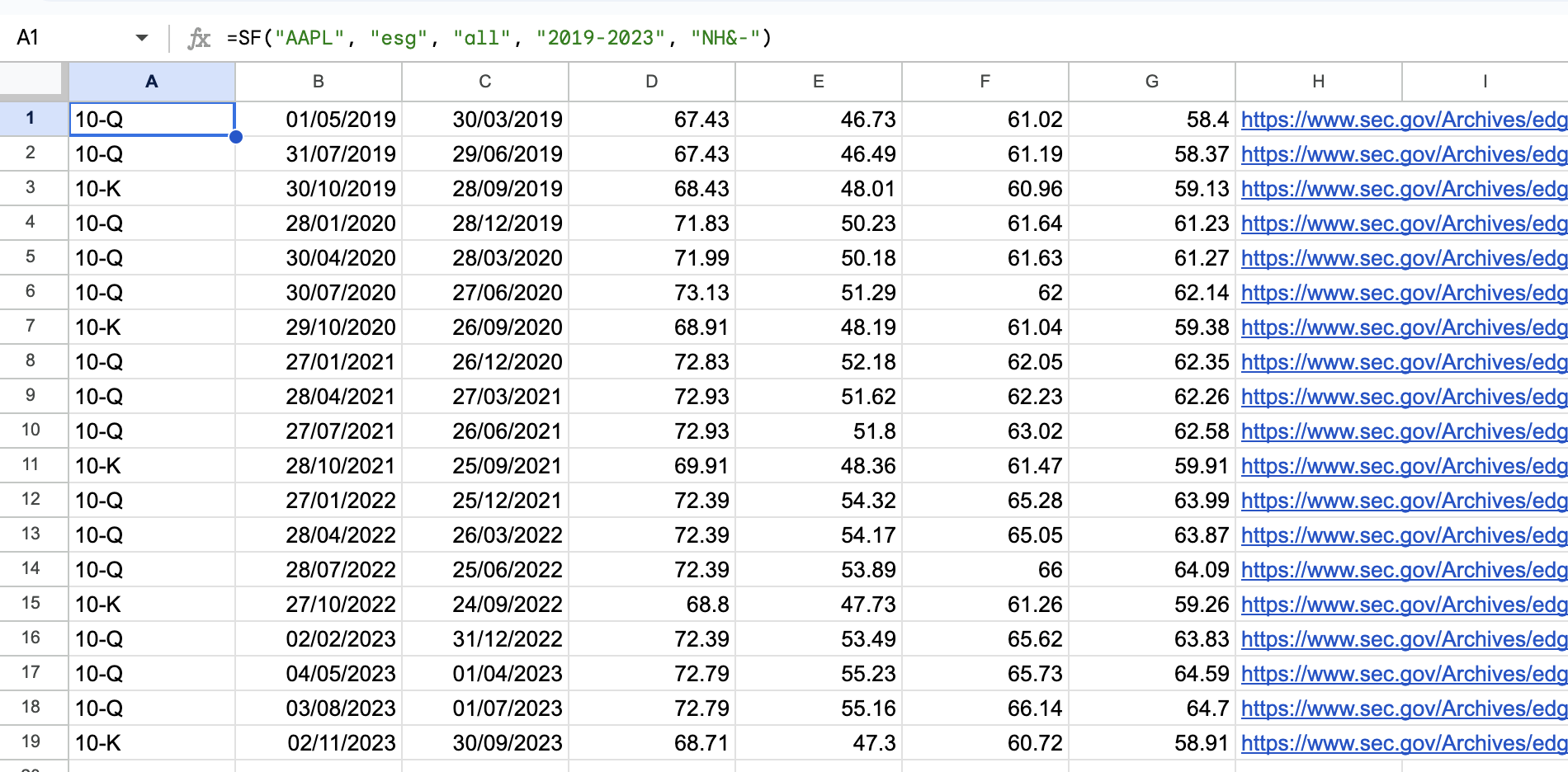This screenshot has width=1568, height=772.
Task: Select column B header
Action: (x=319, y=82)
